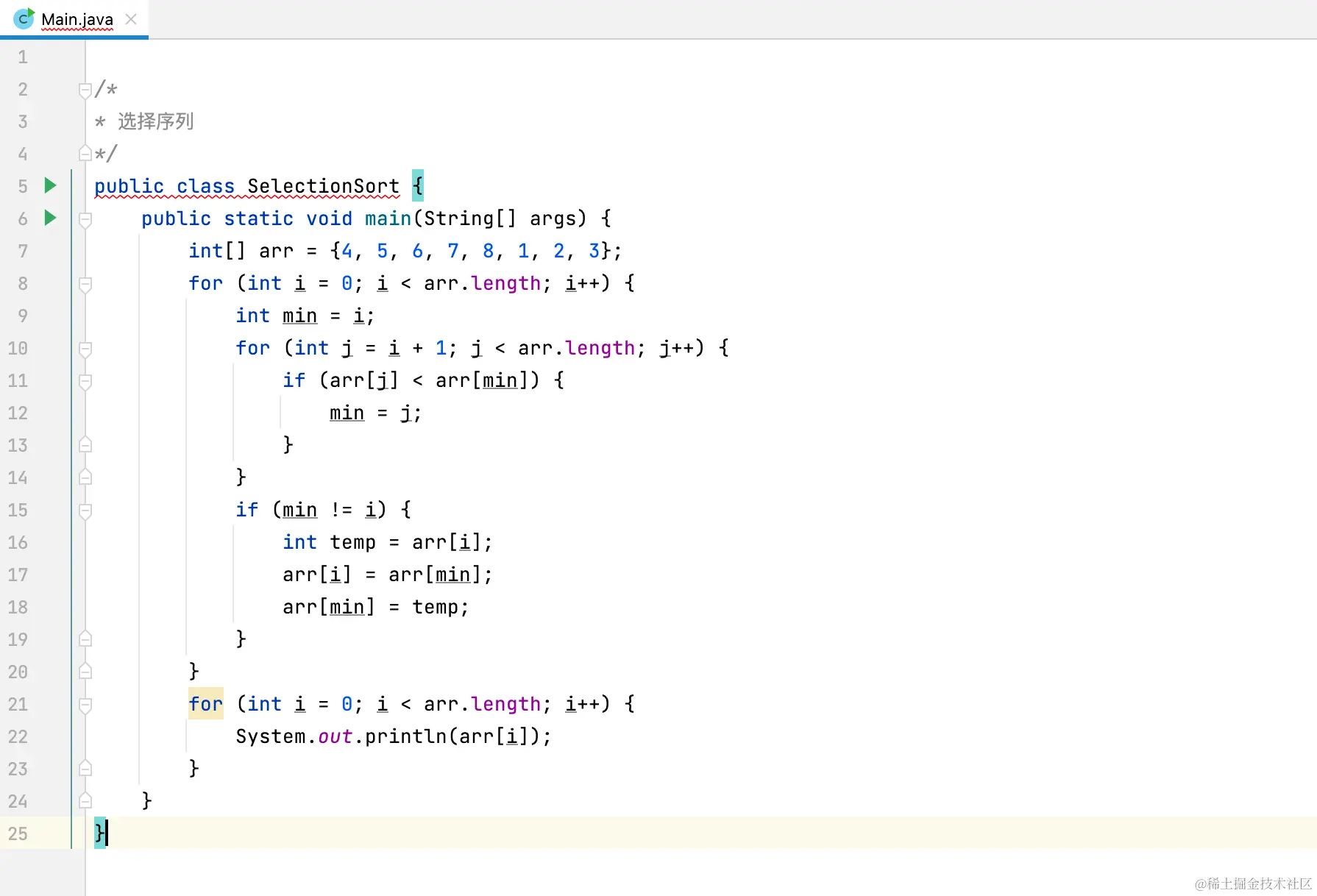Click the closing brace on line 25
The image size is (1317, 896).
click(100, 833)
